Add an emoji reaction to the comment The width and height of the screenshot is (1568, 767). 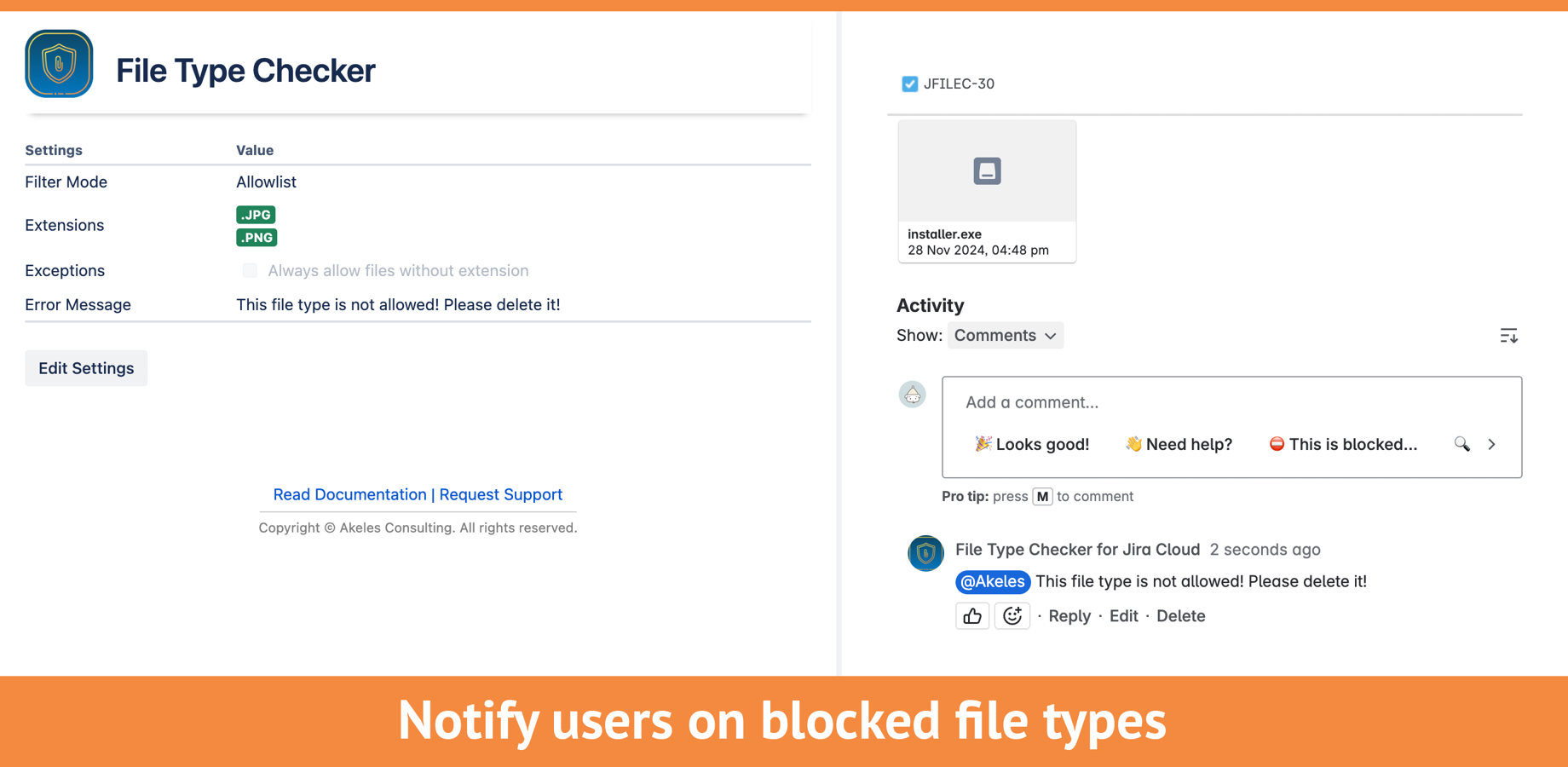[x=1012, y=615]
